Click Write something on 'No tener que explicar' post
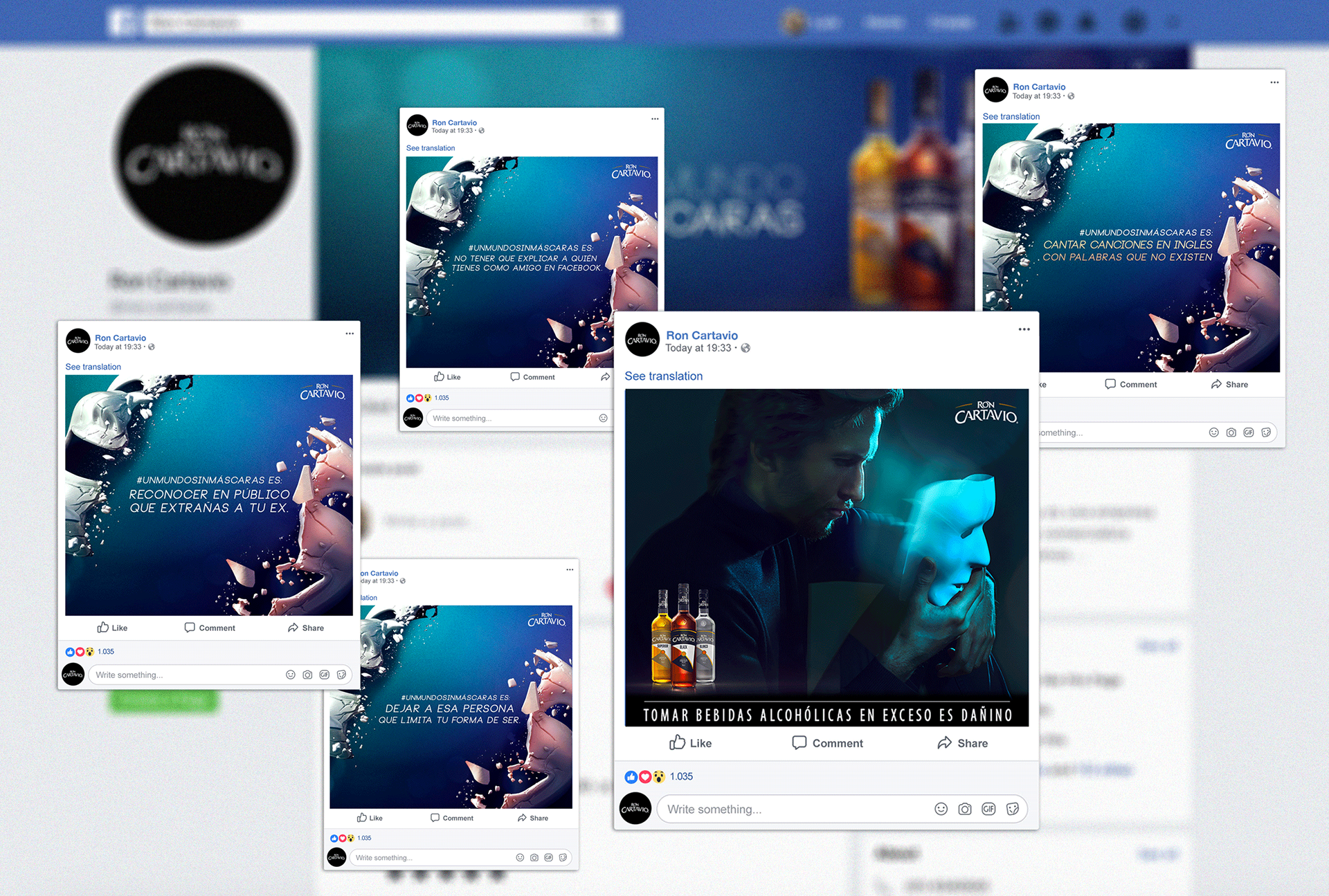Screen dimensions: 1329x896 [519, 418]
